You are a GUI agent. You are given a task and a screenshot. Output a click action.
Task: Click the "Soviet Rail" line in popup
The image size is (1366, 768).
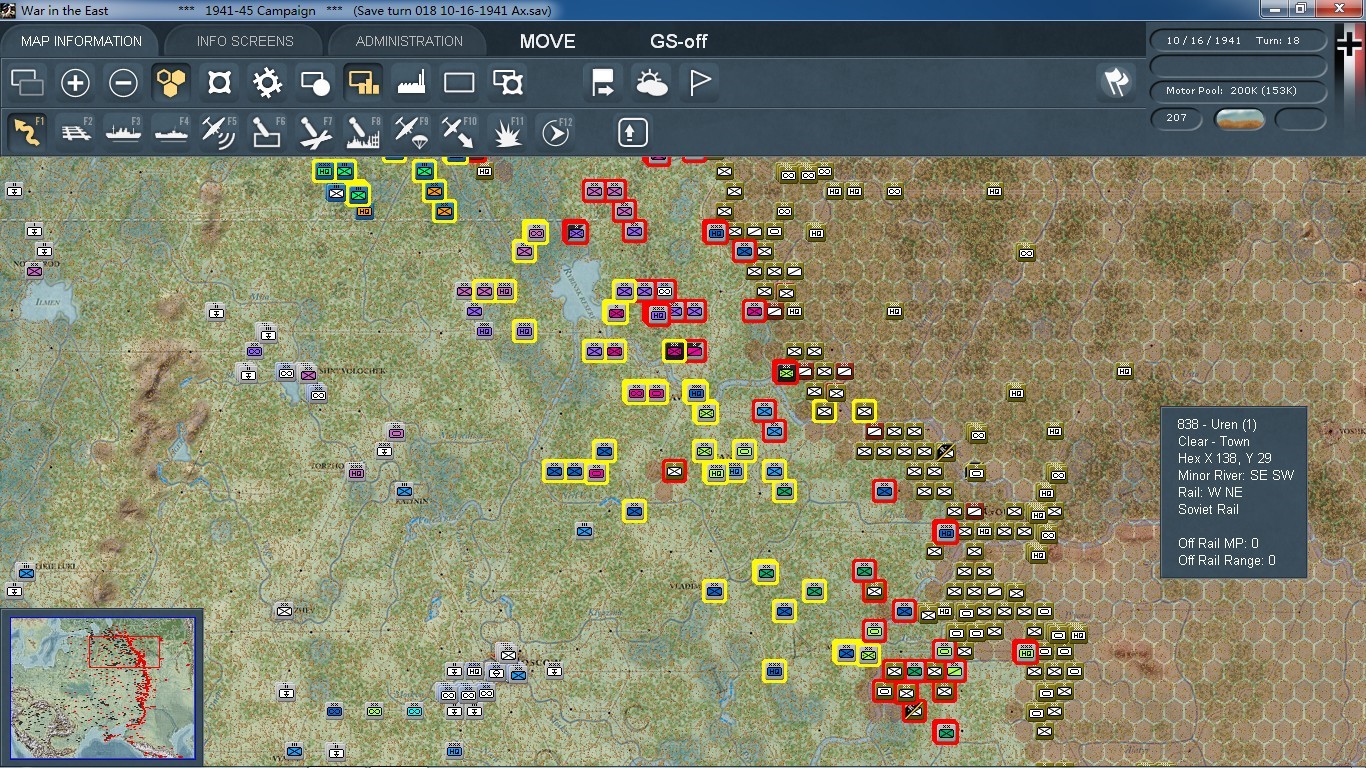pyautogui.click(x=1208, y=509)
